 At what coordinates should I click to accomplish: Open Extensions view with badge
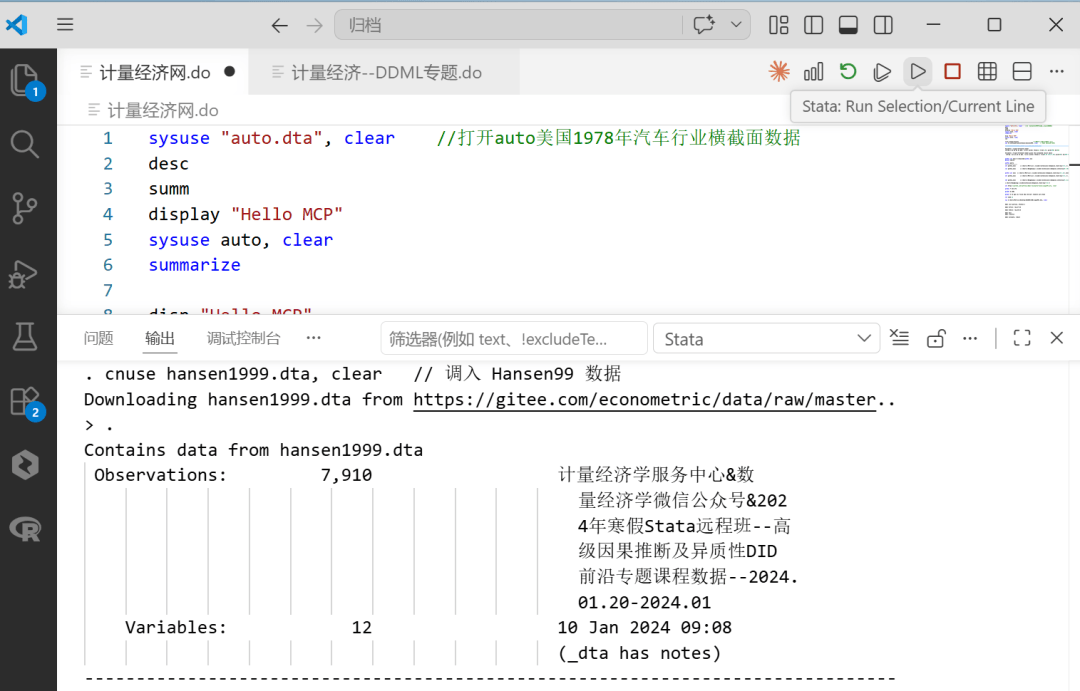pyautogui.click(x=26, y=402)
